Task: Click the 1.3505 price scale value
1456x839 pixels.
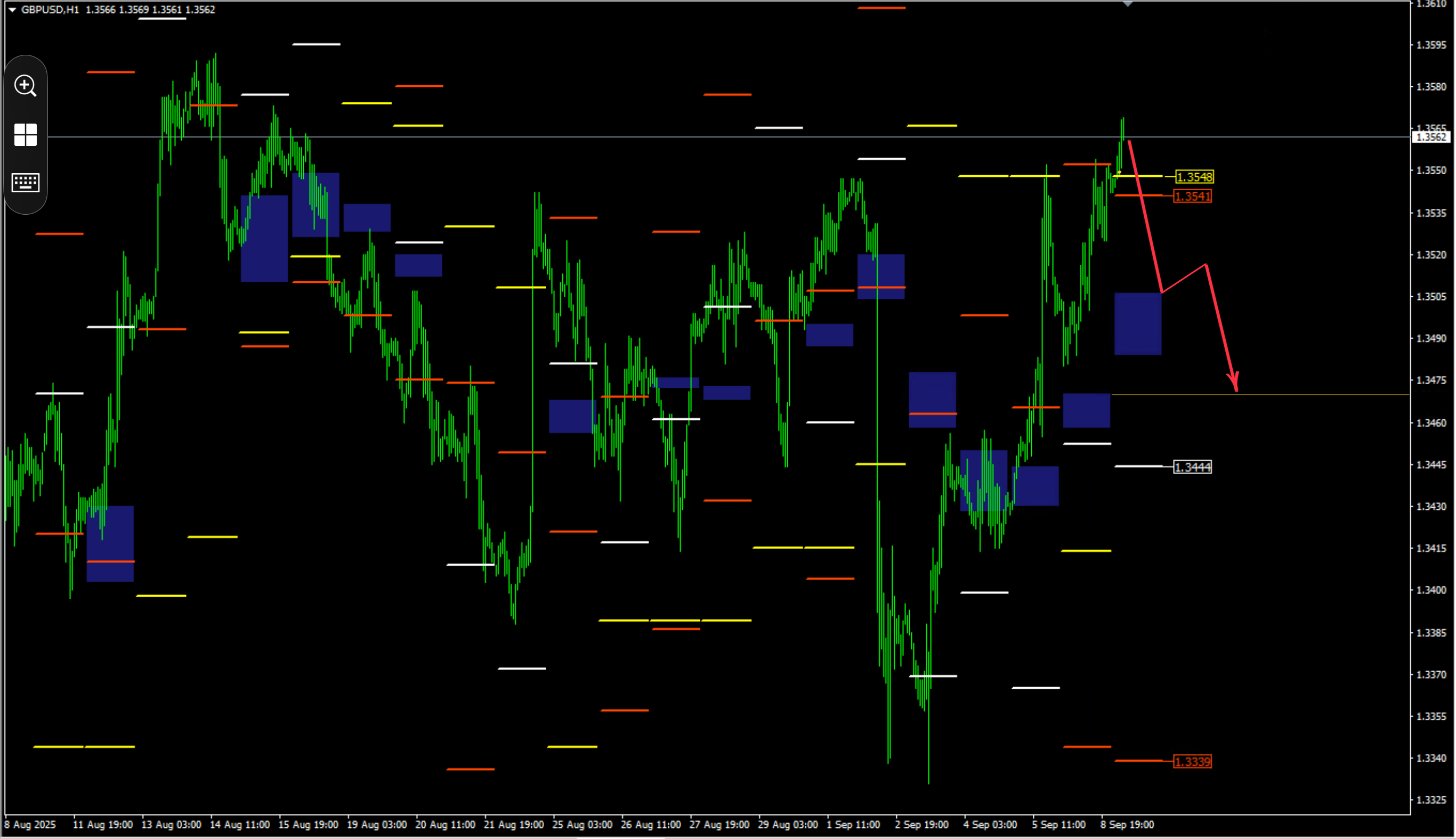Action: [x=1431, y=297]
